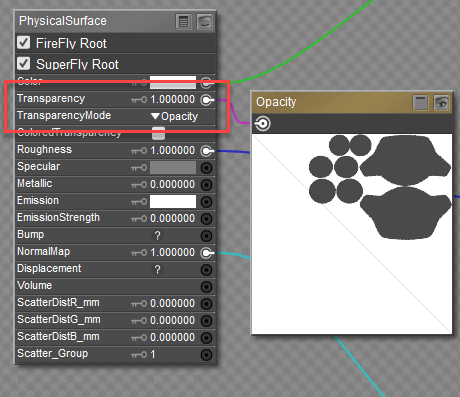
Task: Click the Emission animation key icon
Action: [139, 202]
